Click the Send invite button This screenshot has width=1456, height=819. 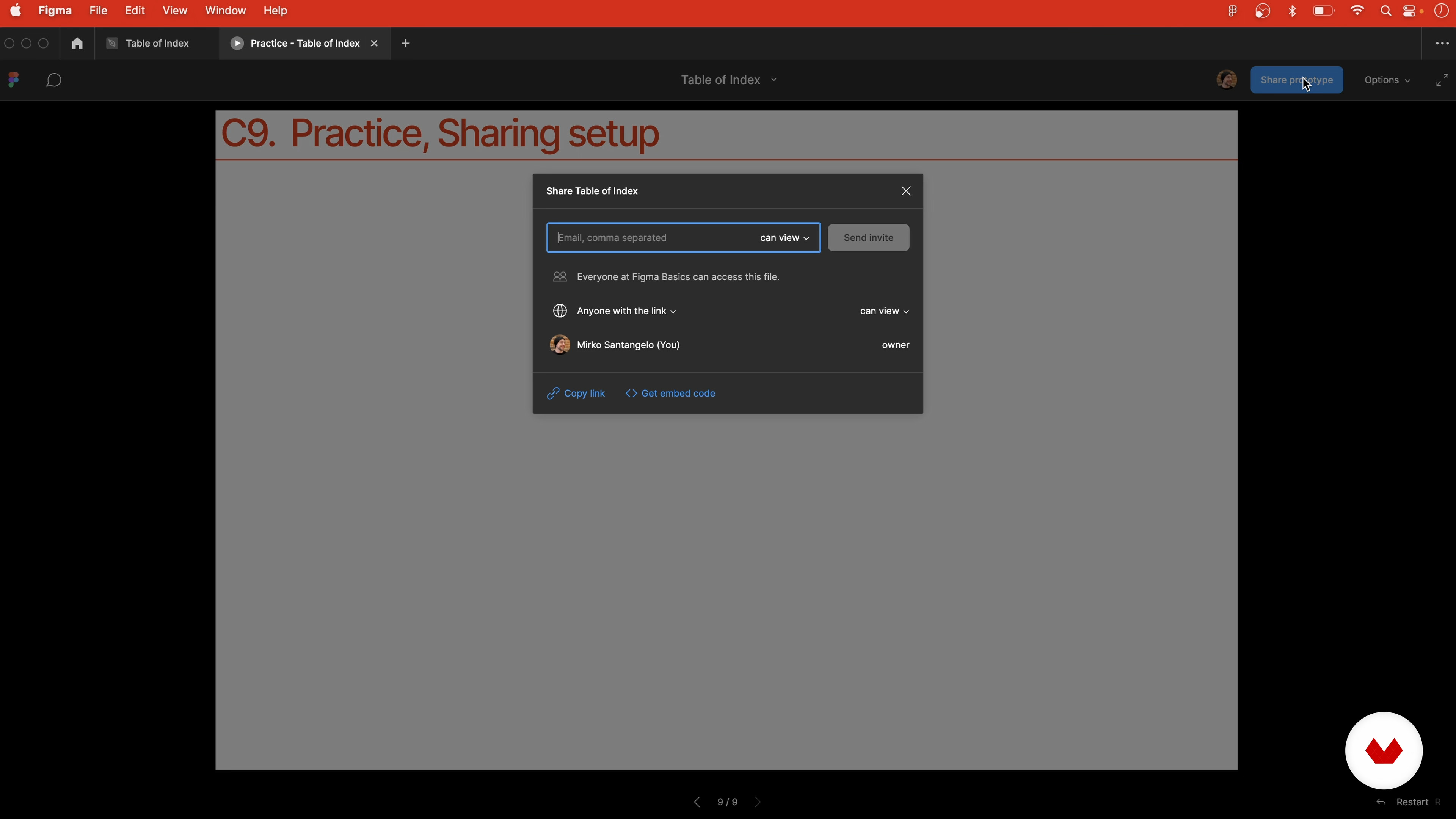868,237
